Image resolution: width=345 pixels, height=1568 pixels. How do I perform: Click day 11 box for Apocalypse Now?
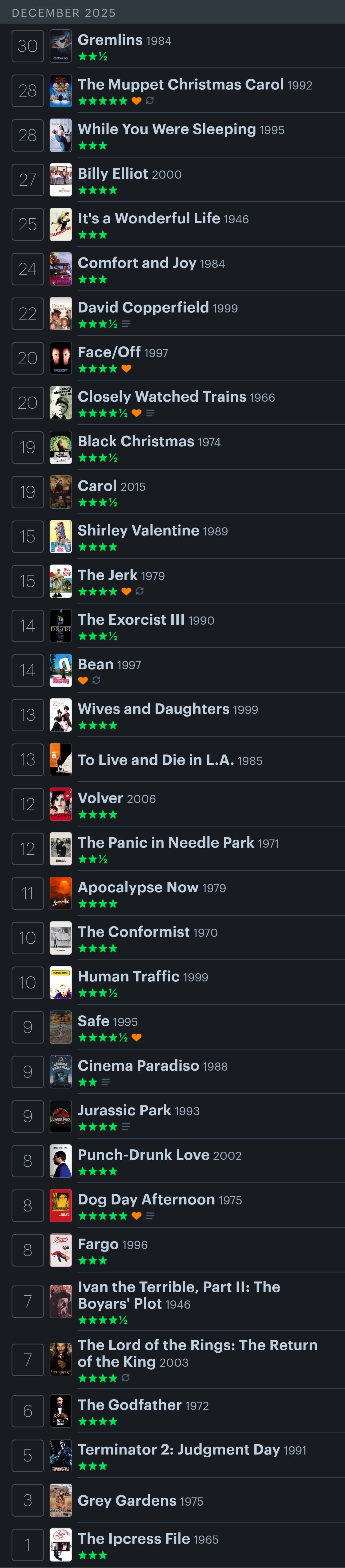27,894
